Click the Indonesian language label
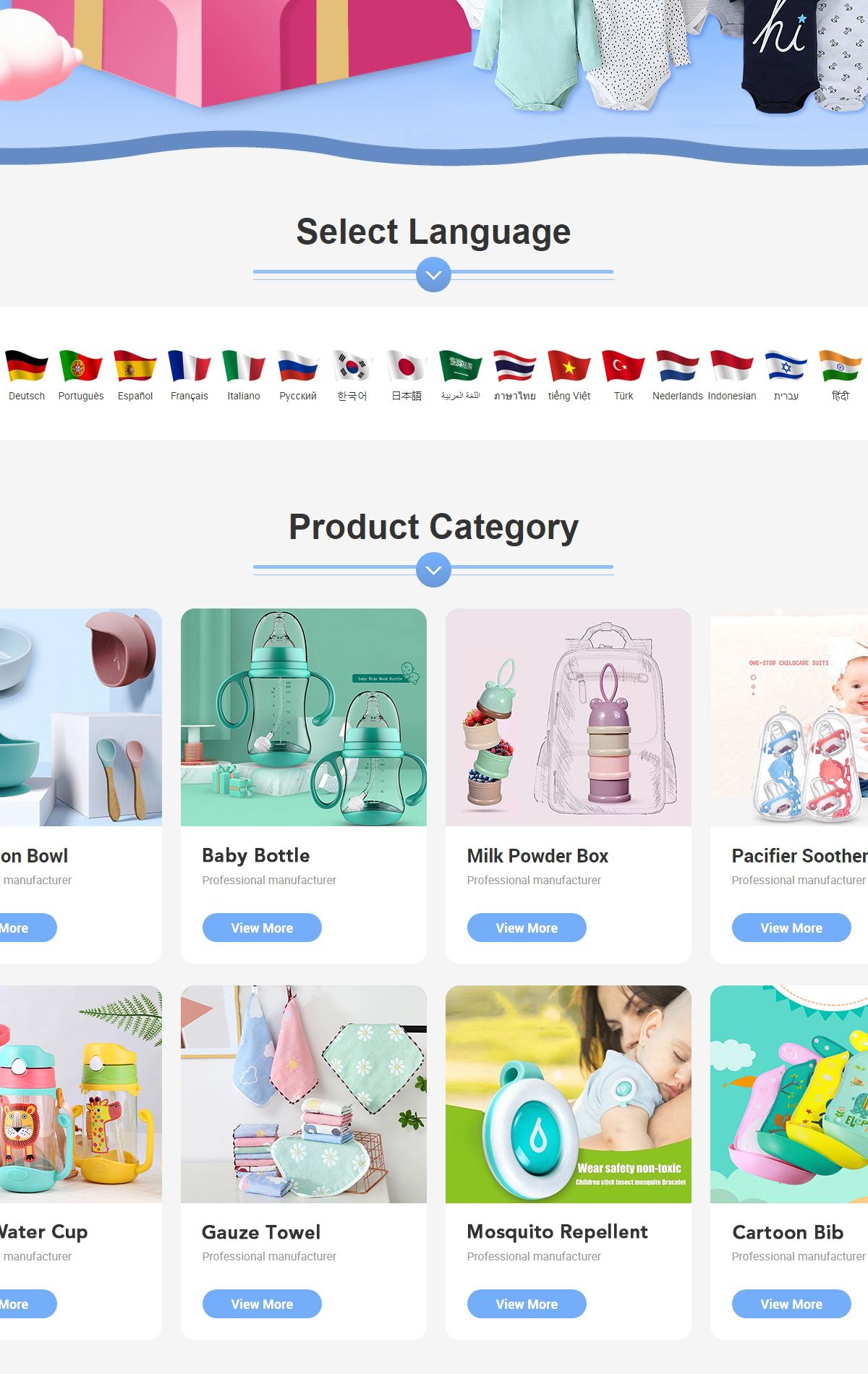868x1374 pixels. (732, 396)
